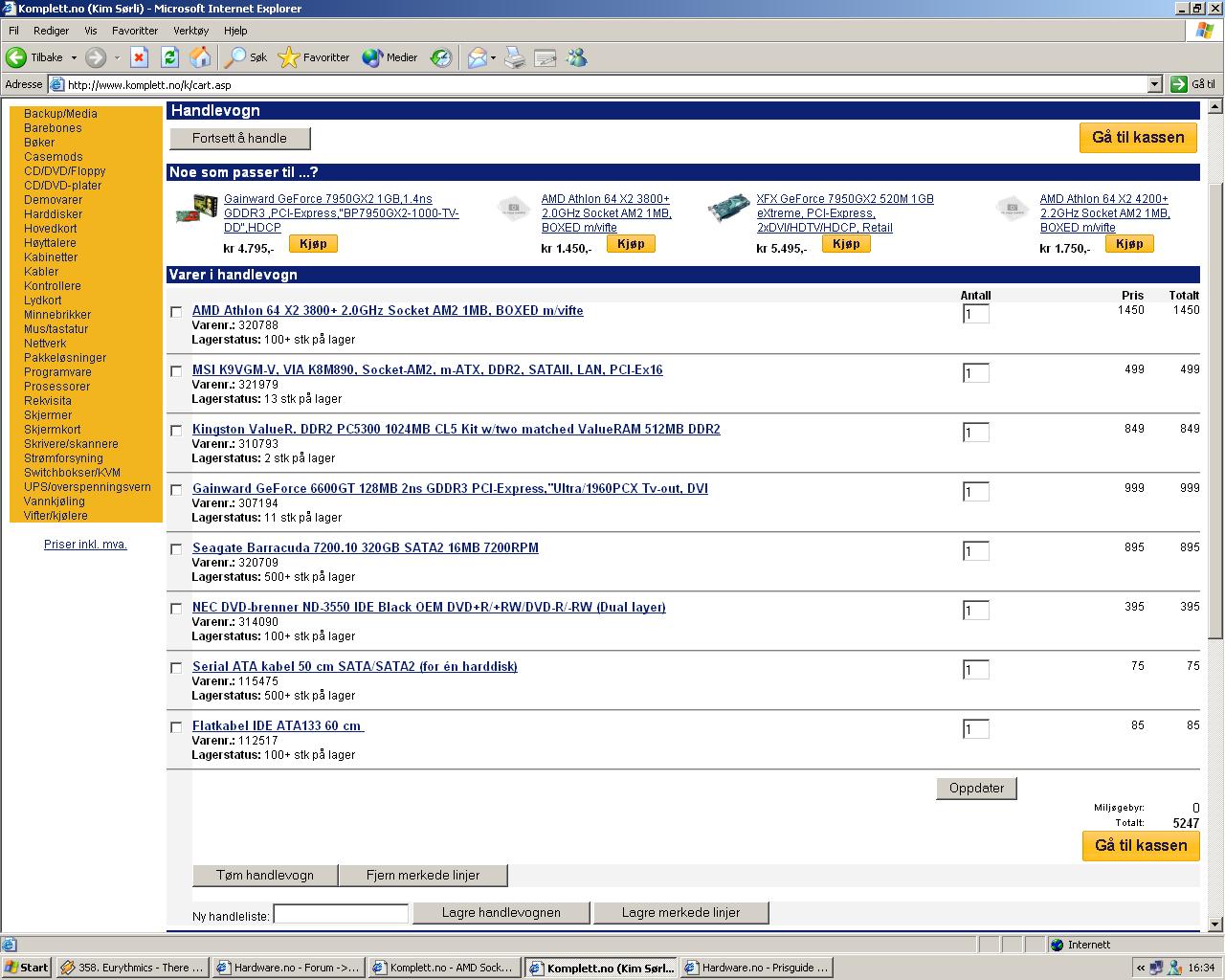Click the Windows flag logo in IE
The width and height of the screenshot is (1225, 980).
point(1204,30)
